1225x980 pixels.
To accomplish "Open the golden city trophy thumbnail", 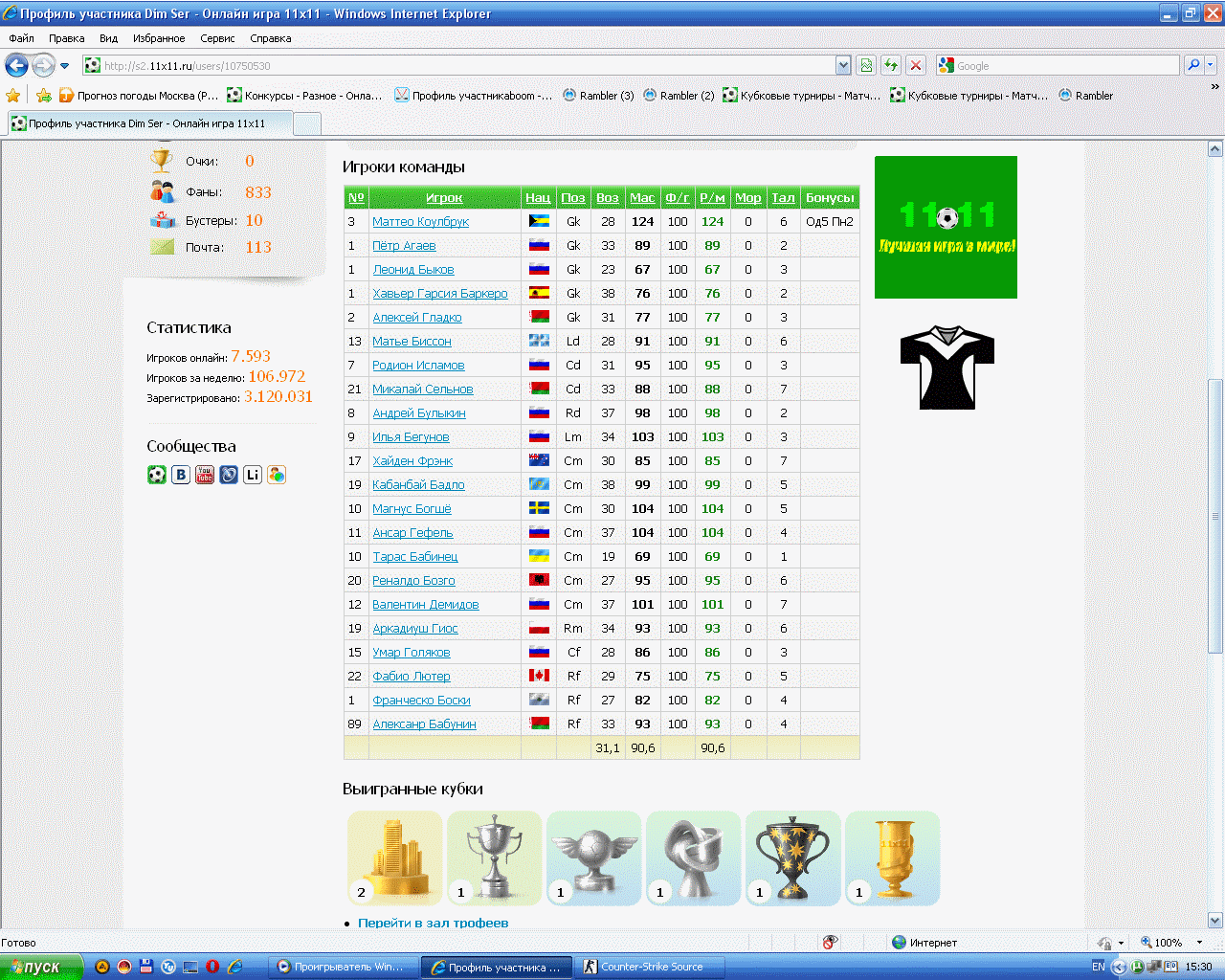I will point(395,858).
